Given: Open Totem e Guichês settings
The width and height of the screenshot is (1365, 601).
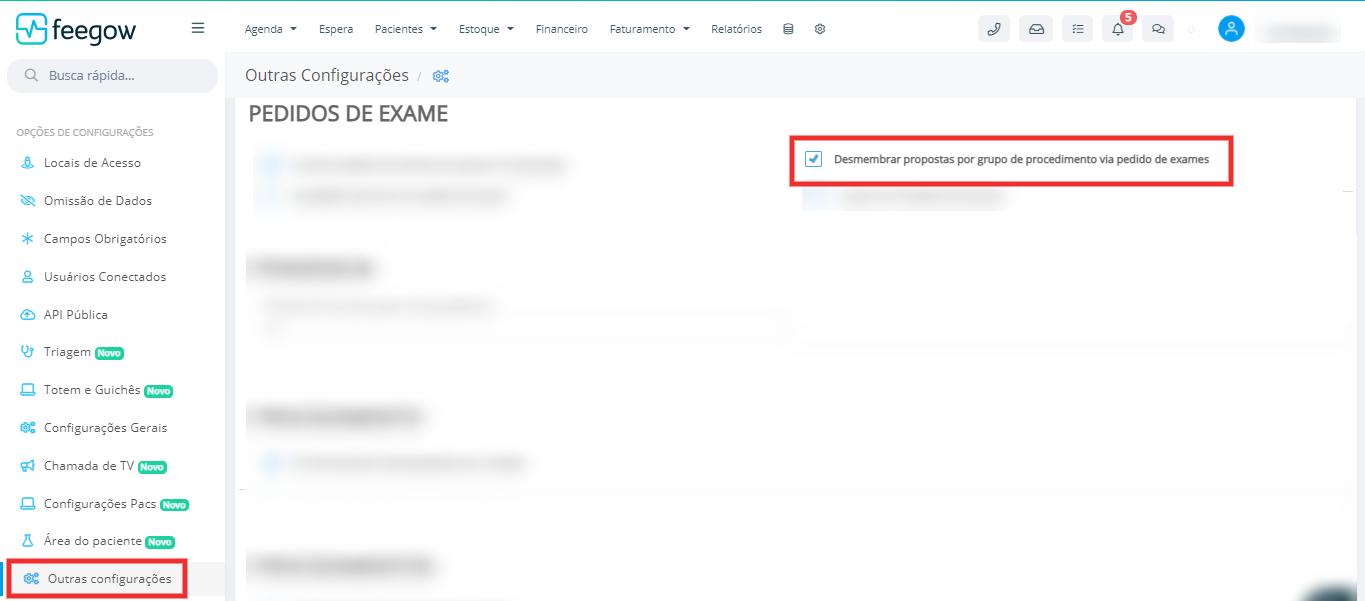Looking at the screenshot, I should click(92, 390).
